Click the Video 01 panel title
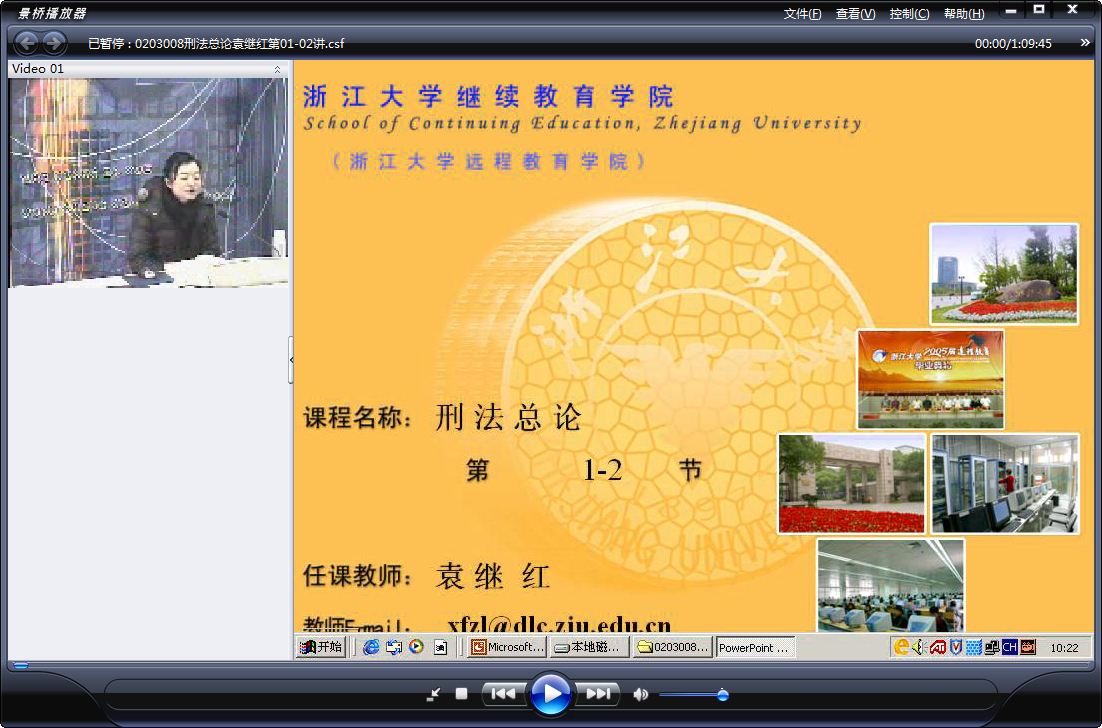The width and height of the screenshot is (1102, 728). pos(38,69)
